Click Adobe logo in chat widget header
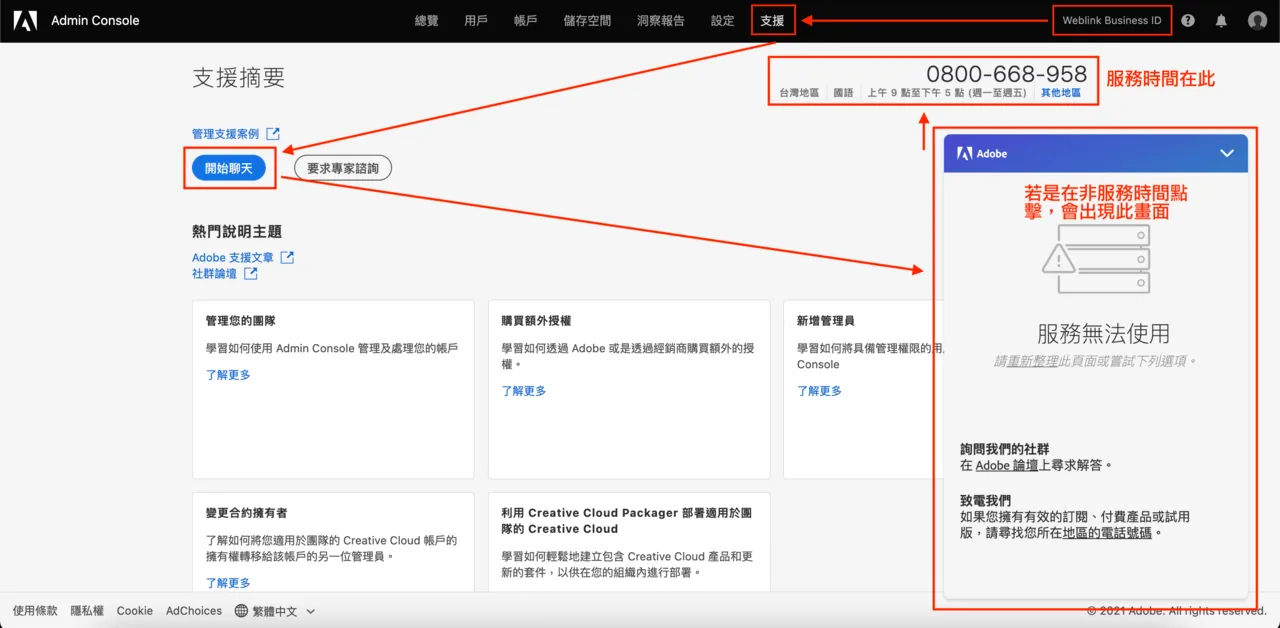The image size is (1280, 628). coord(964,154)
